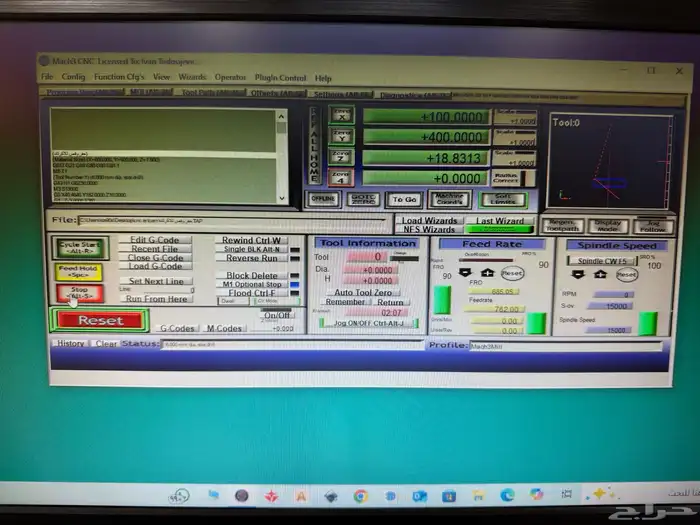The image size is (700, 525).
Task: Open the Wizards menu
Action: click(x=193, y=77)
